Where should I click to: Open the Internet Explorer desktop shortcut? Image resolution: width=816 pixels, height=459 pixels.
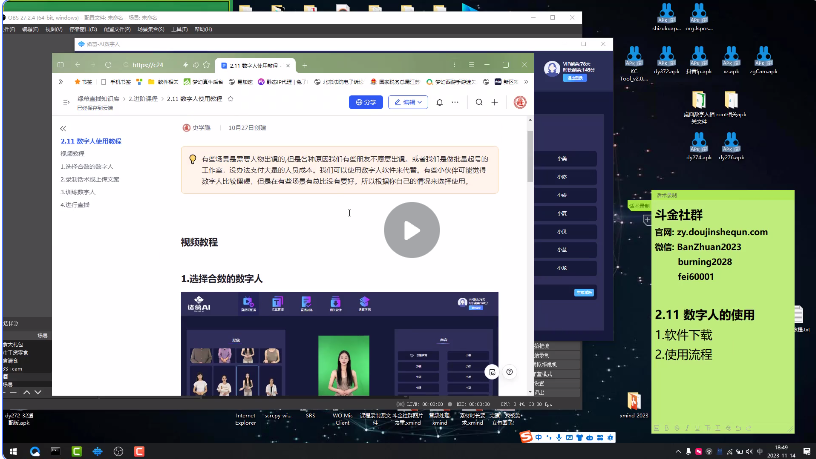pyautogui.click(x=246, y=419)
